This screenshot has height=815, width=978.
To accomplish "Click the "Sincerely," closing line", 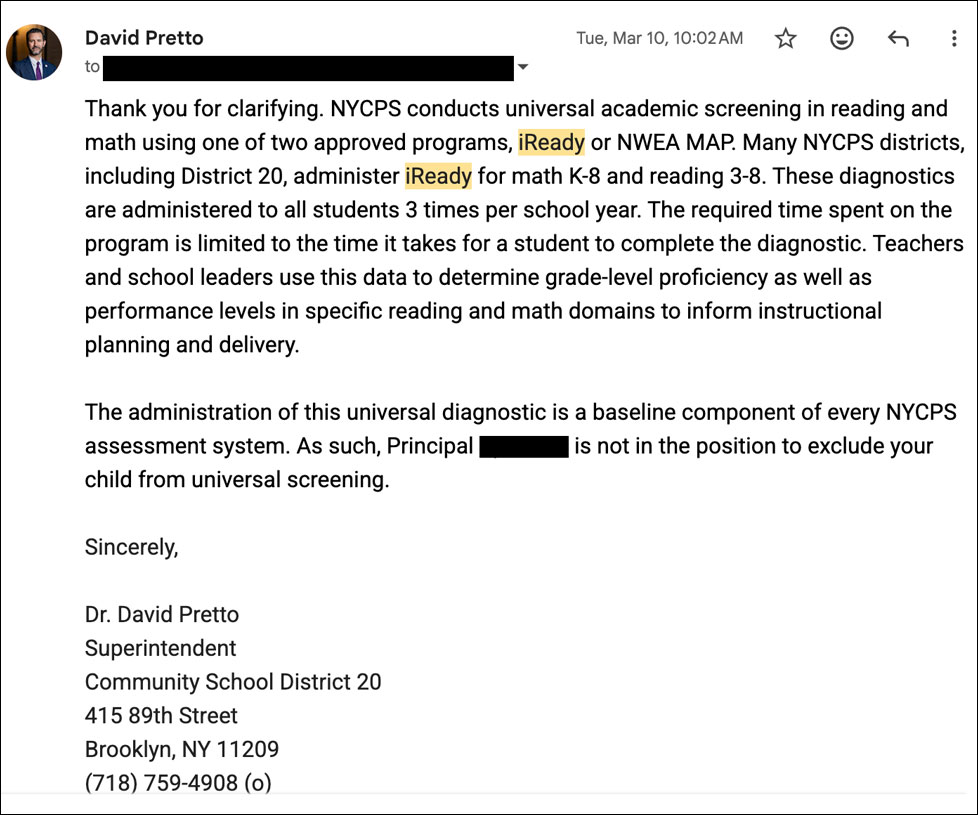I will (131, 547).
